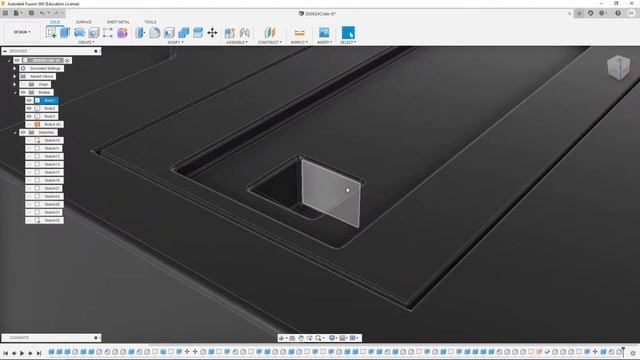Toggle root component visibility eye
Viewport: 640px width, 360px height.
point(17,60)
